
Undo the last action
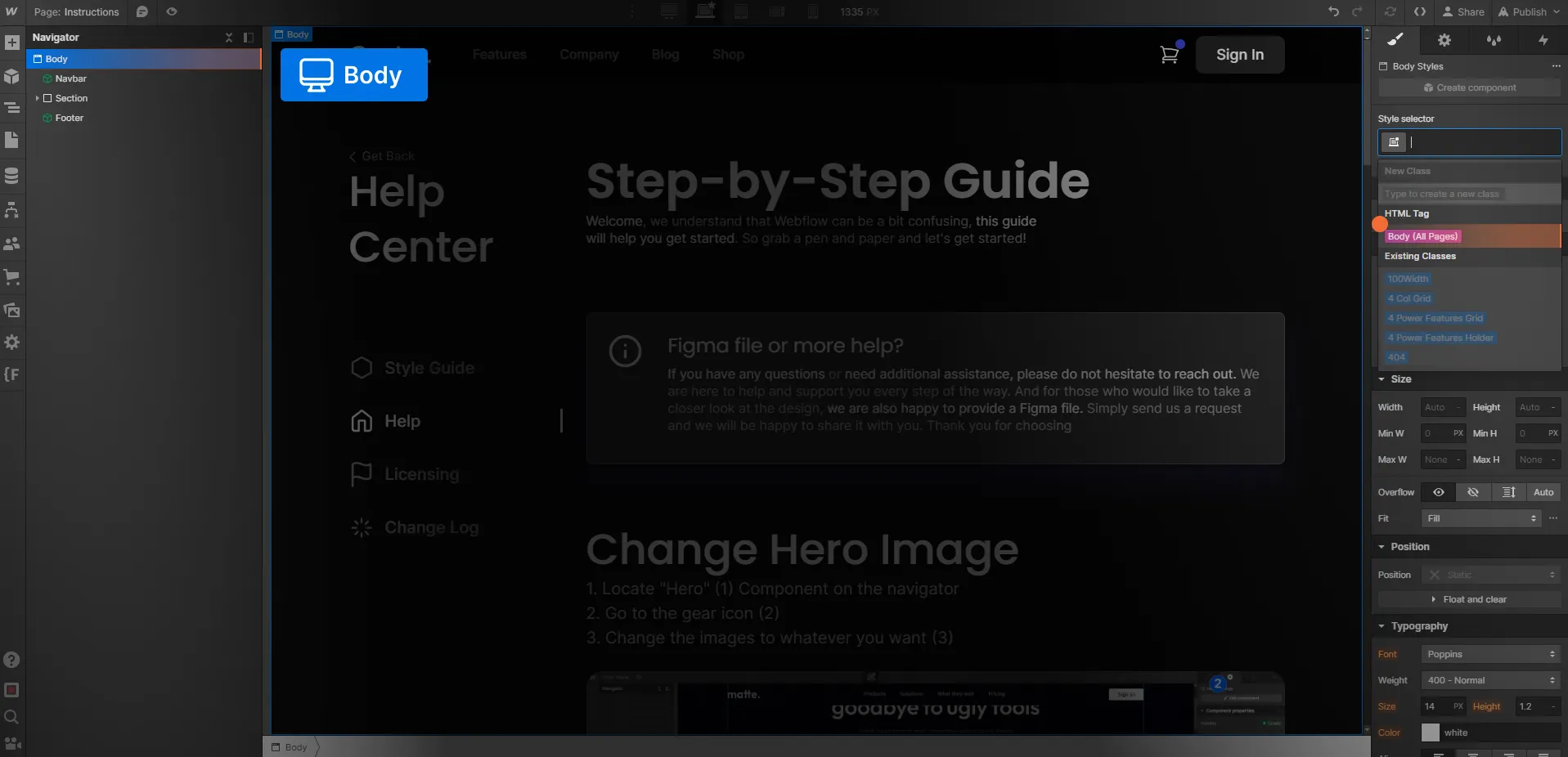pos(1334,11)
